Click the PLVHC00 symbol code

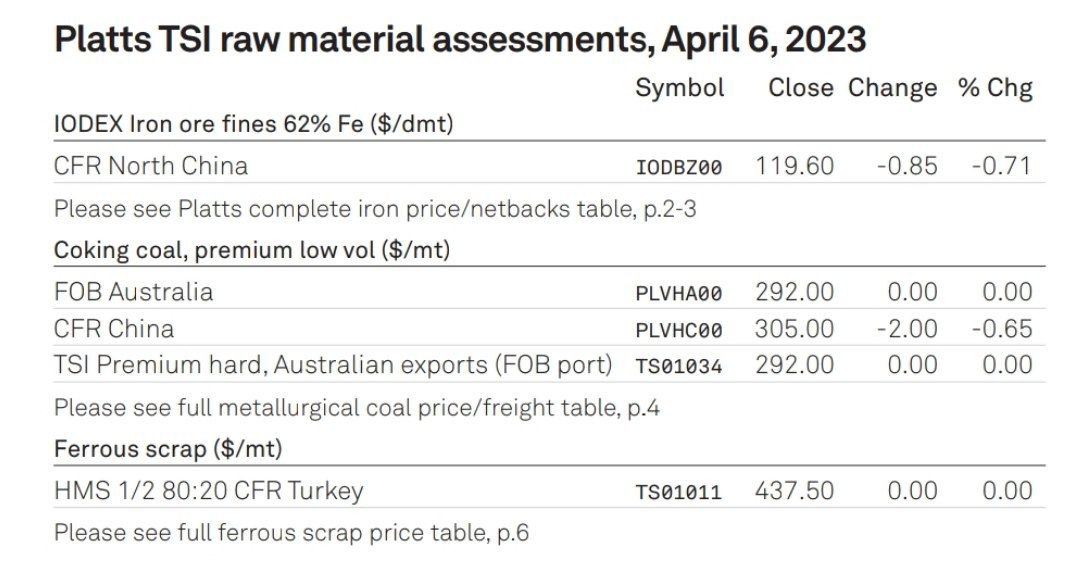[678, 331]
